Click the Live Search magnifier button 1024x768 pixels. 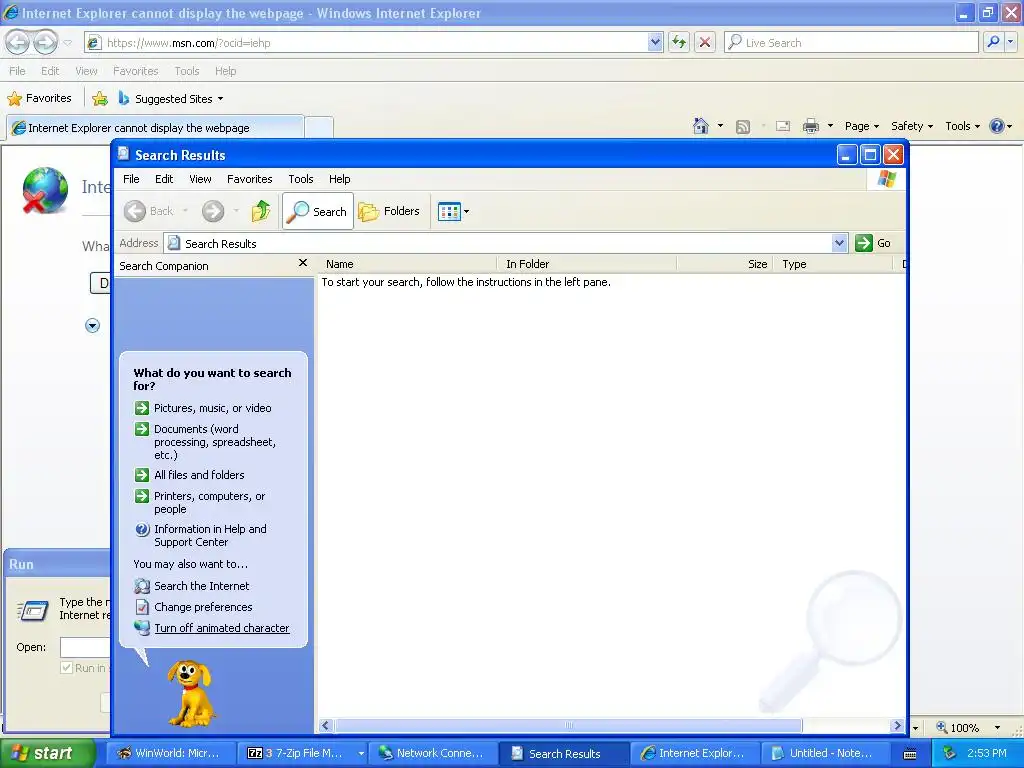[x=993, y=42]
